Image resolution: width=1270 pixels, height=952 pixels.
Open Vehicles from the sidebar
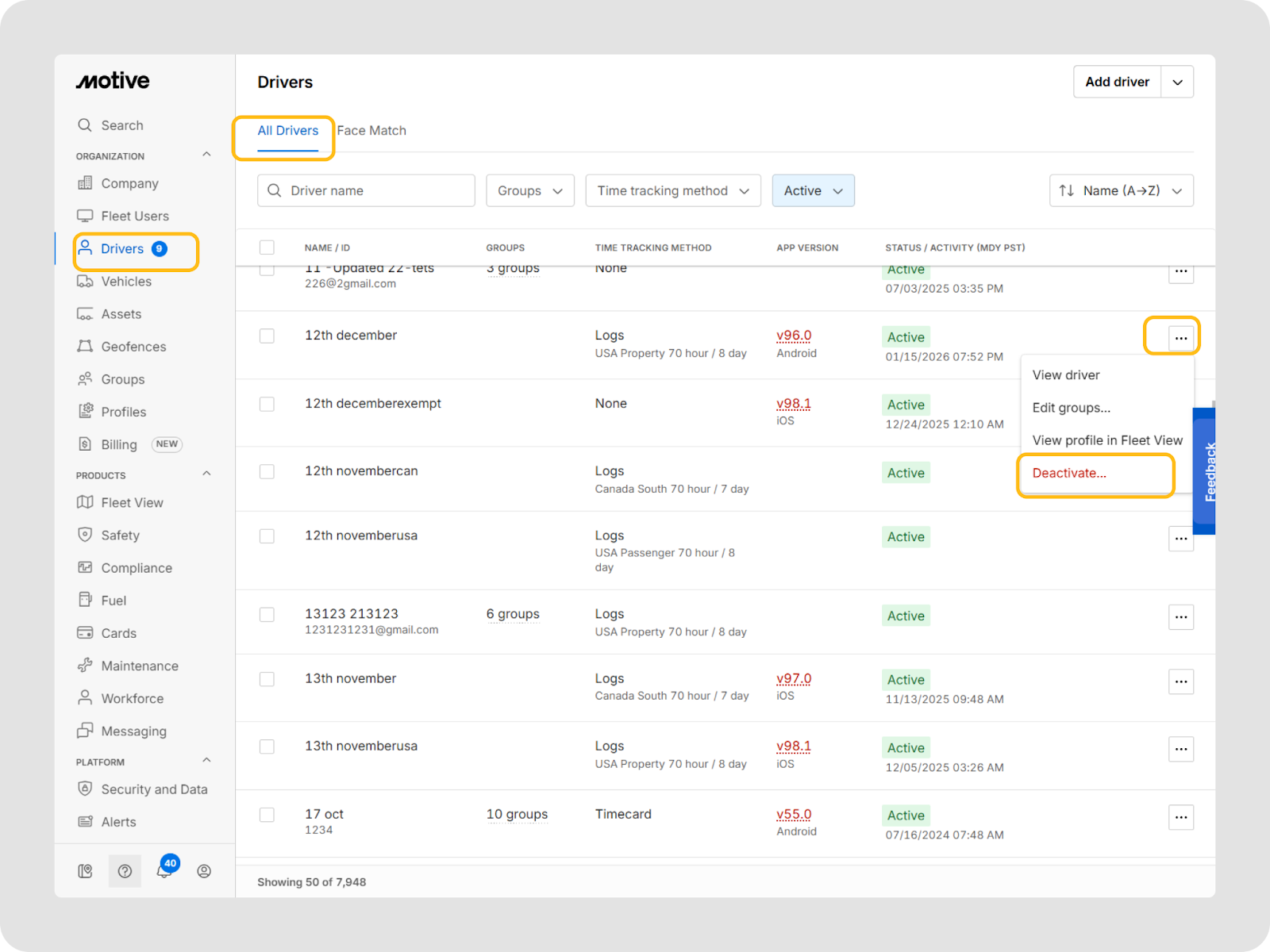pyautogui.click(x=125, y=282)
